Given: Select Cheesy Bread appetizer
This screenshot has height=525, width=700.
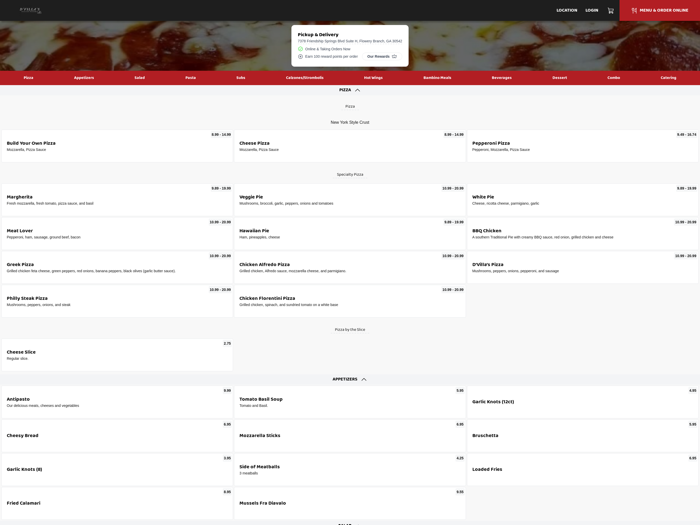Looking at the screenshot, I should (x=117, y=436).
